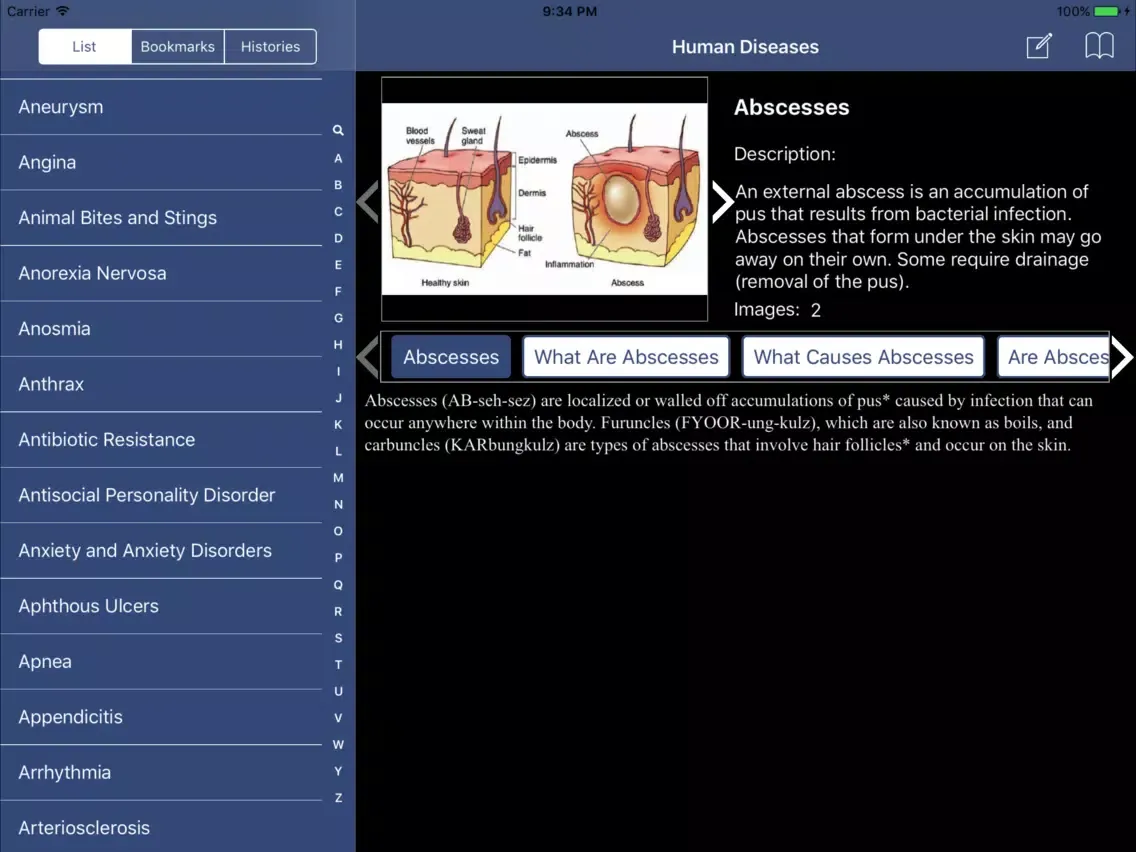Viewport: 1136px width, 852px height.
Task: Jump to letter D in index
Action: click(338, 238)
